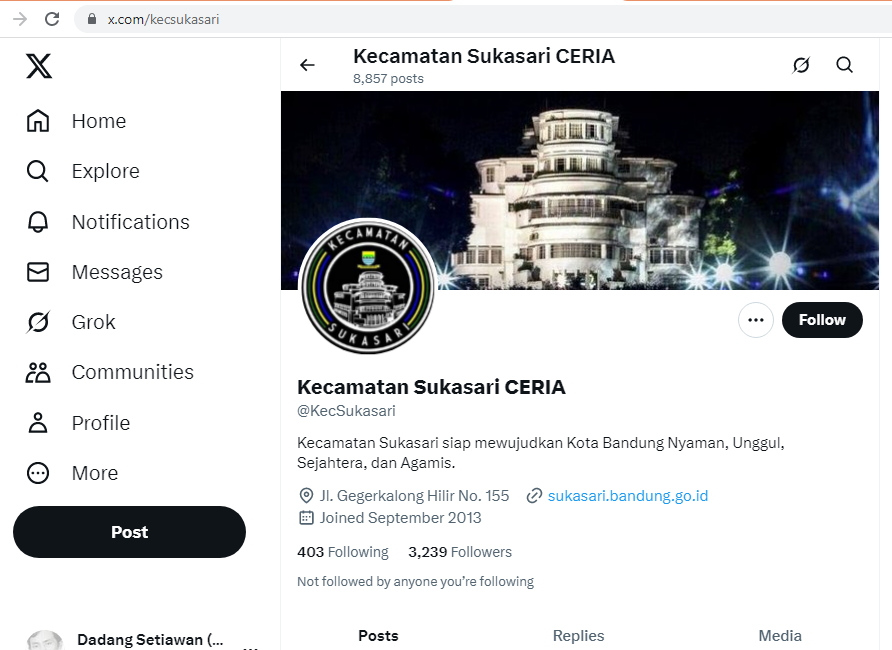This screenshot has height=650, width=892.
Task: Visit the sukasari.bandung.go.id link
Action: tap(627, 496)
